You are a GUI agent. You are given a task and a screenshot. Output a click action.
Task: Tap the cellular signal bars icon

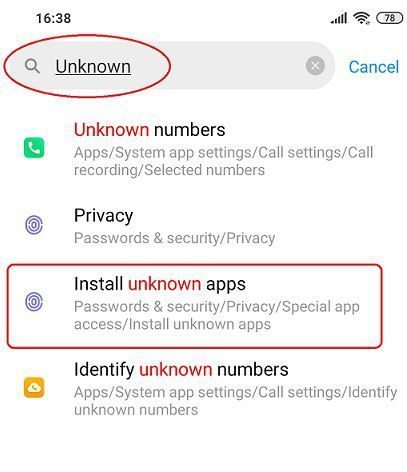tap(339, 18)
